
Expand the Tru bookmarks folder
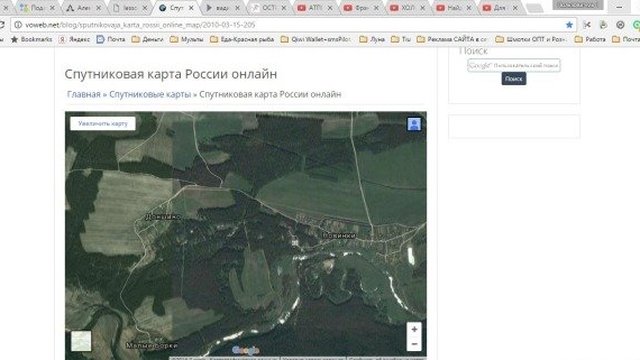pos(401,39)
